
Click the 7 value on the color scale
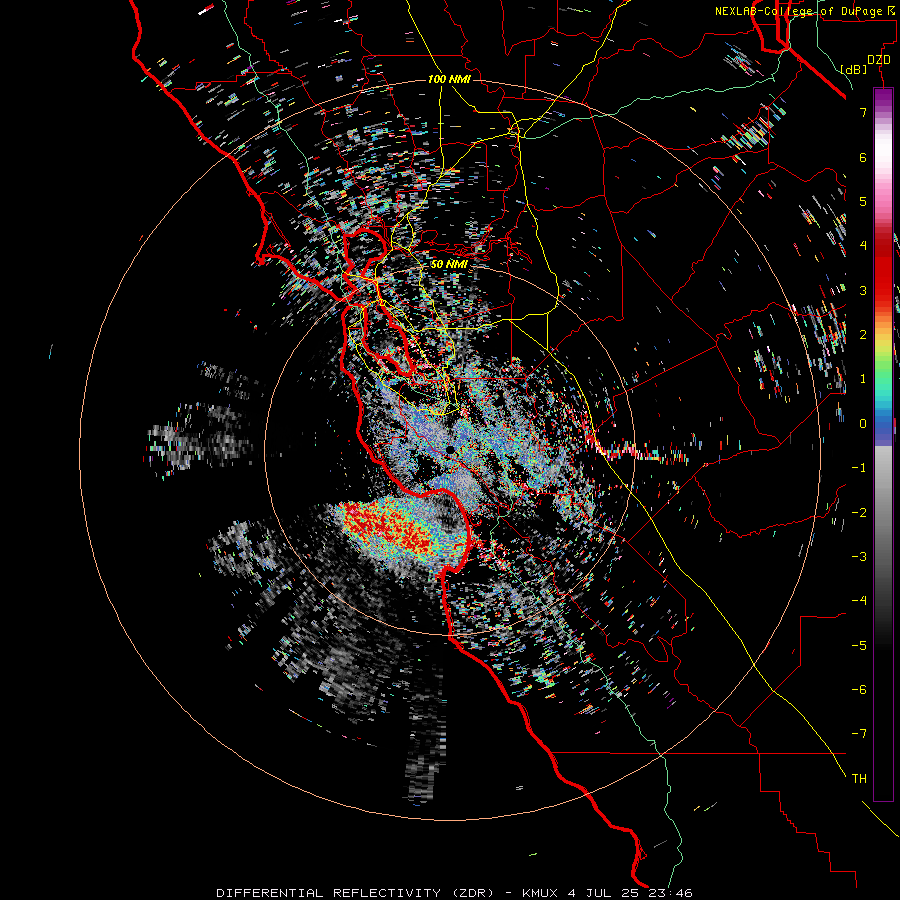click(x=863, y=112)
